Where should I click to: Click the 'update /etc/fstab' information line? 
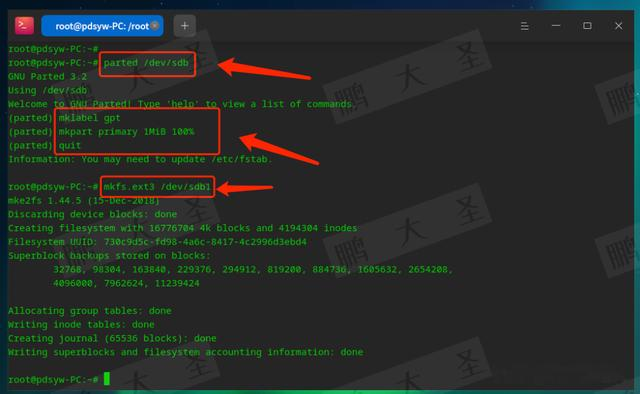[140, 159]
